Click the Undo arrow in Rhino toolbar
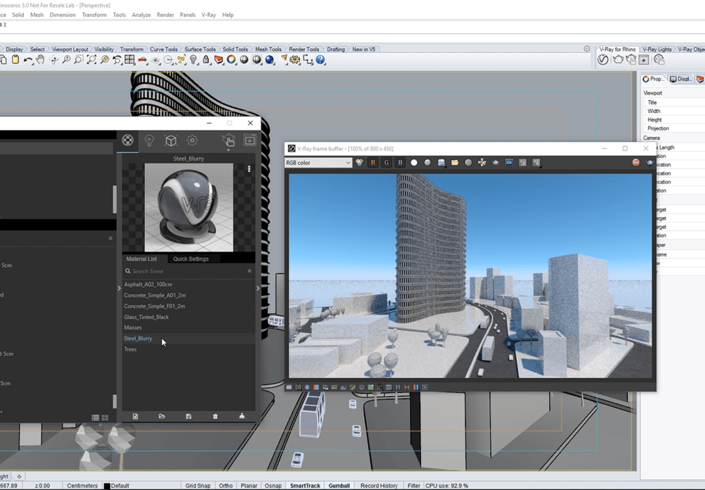The width and height of the screenshot is (705, 490). 28,60
